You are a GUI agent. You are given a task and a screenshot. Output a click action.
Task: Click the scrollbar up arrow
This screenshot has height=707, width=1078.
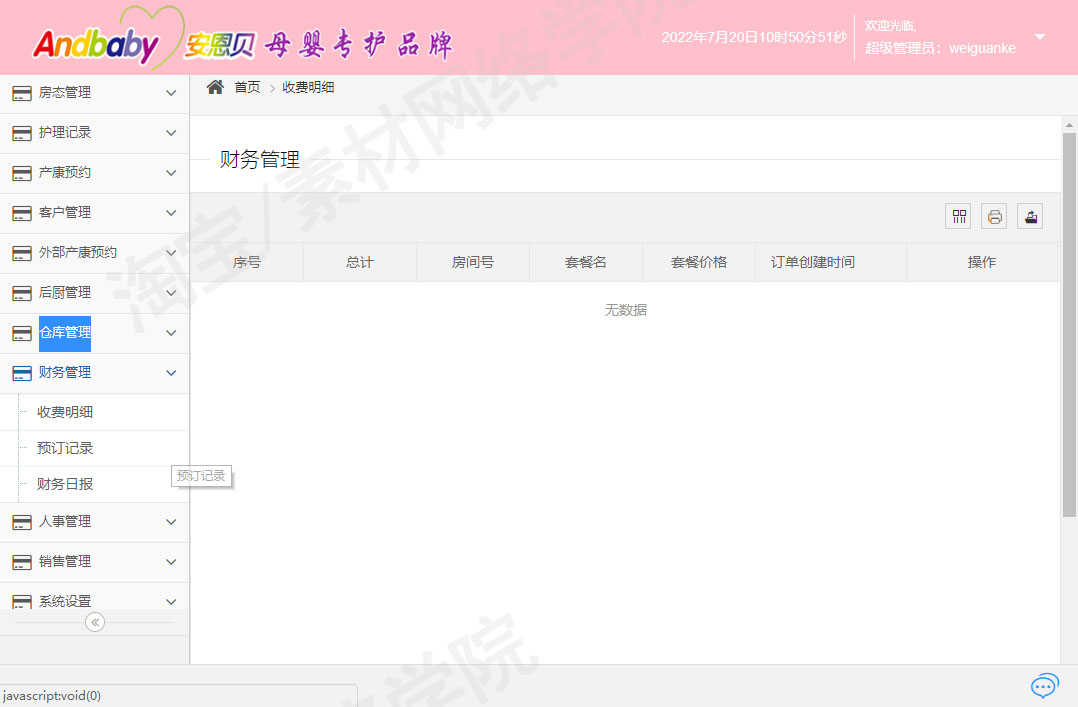pyautogui.click(x=1069, y=125)
